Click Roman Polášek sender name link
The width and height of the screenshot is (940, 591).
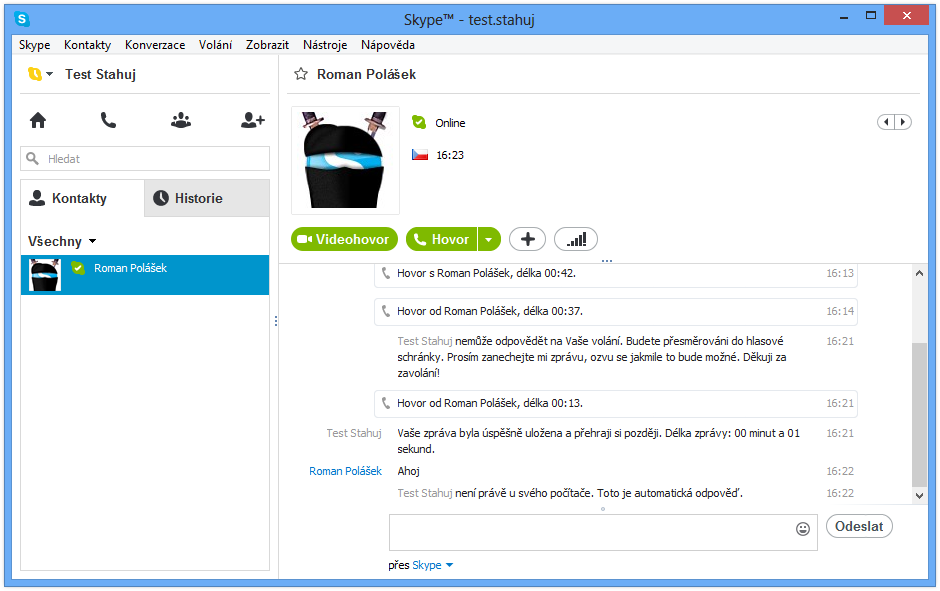(345, 471)
